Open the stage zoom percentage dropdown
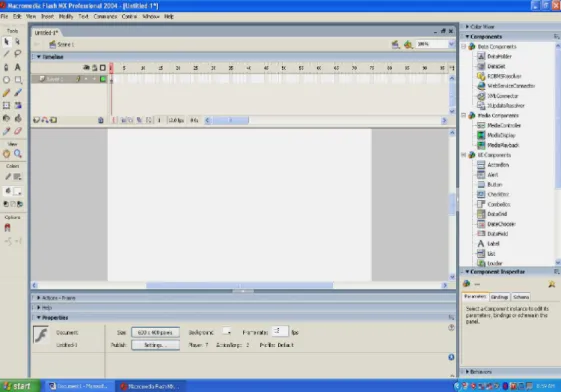The width and height of the screenshot is (561, 392). tap(452, 44)
